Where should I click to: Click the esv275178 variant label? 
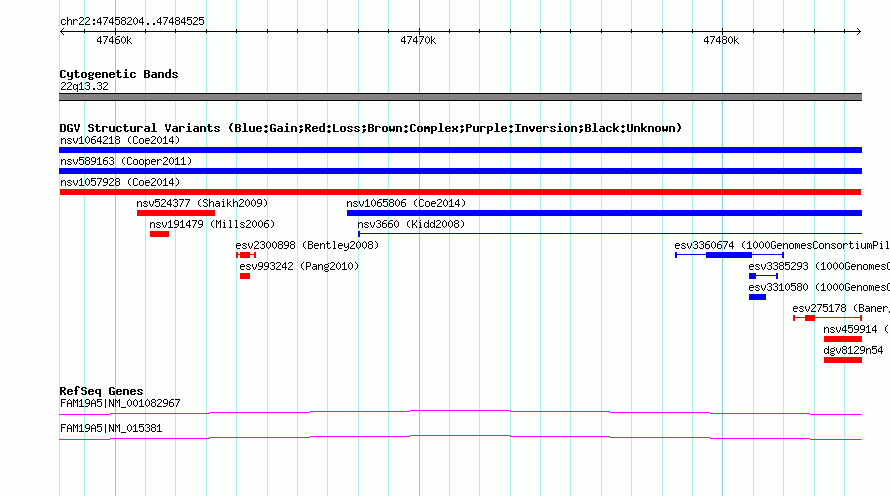point(841,308)
